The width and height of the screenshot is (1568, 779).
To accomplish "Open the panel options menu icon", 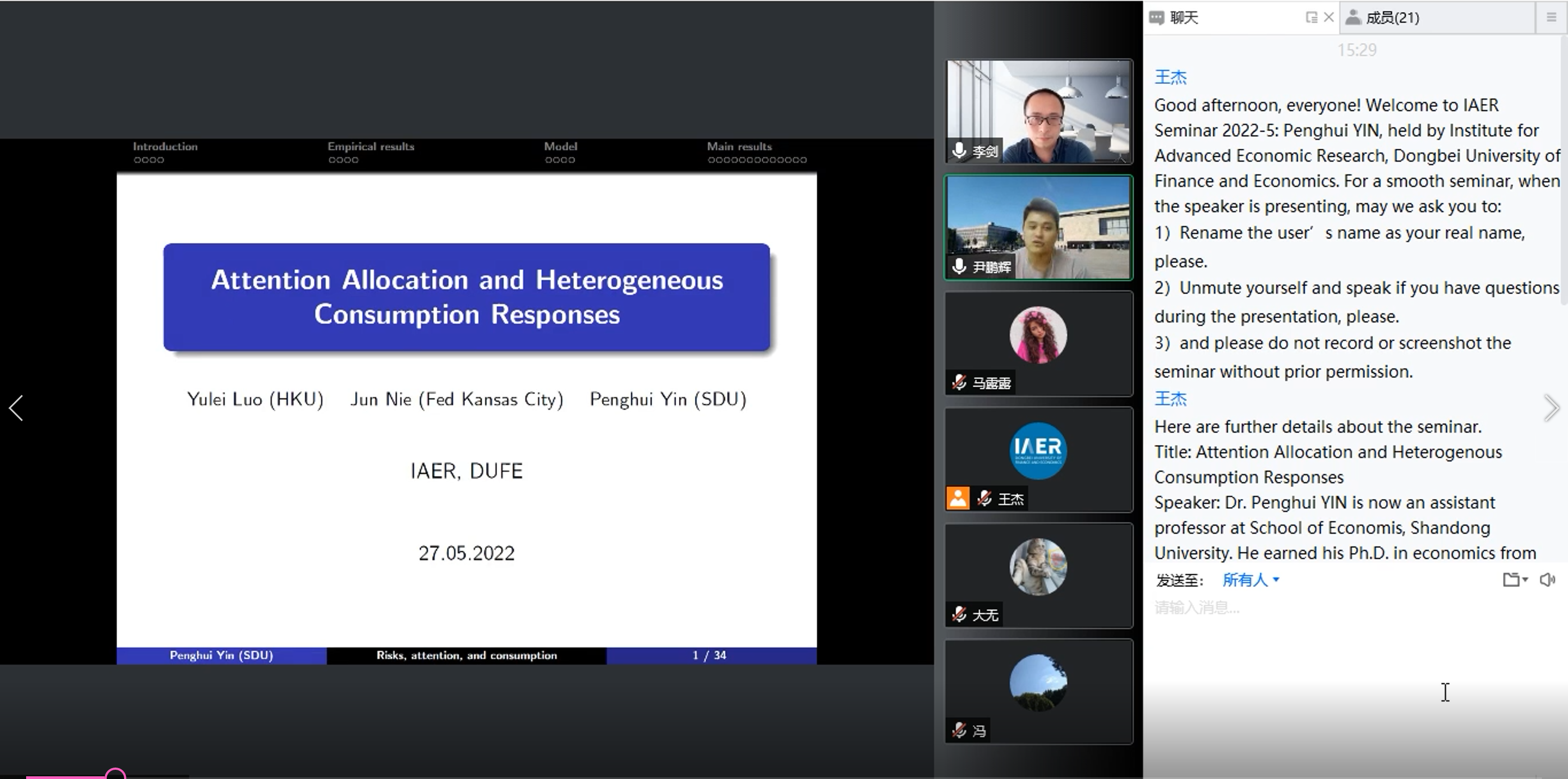I will pyautogui.click(x=1551, y=17).
